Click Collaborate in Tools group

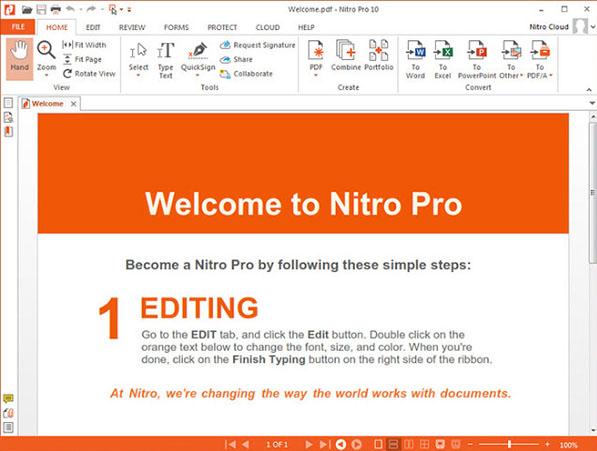246,74
